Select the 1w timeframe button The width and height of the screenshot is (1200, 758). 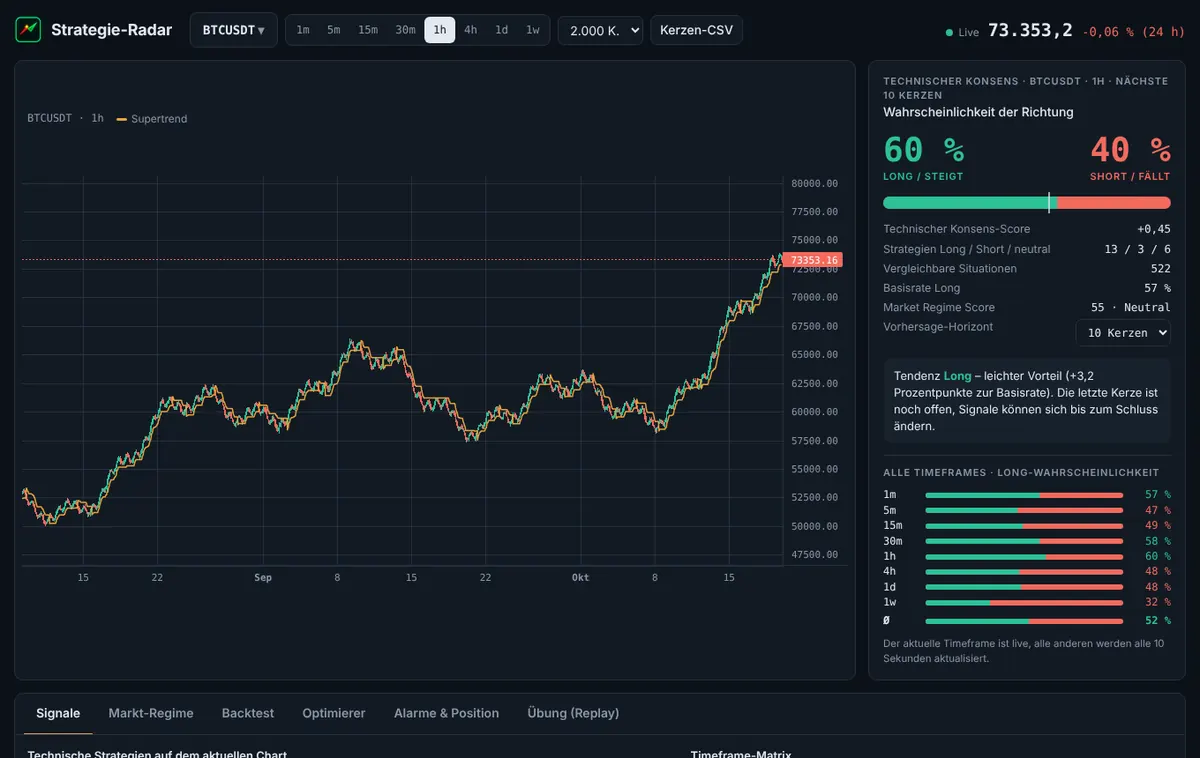533,30
